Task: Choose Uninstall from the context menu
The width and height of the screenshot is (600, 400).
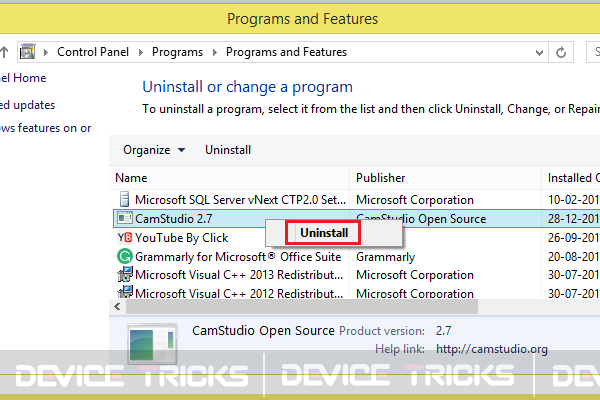Action: point(324,233)
